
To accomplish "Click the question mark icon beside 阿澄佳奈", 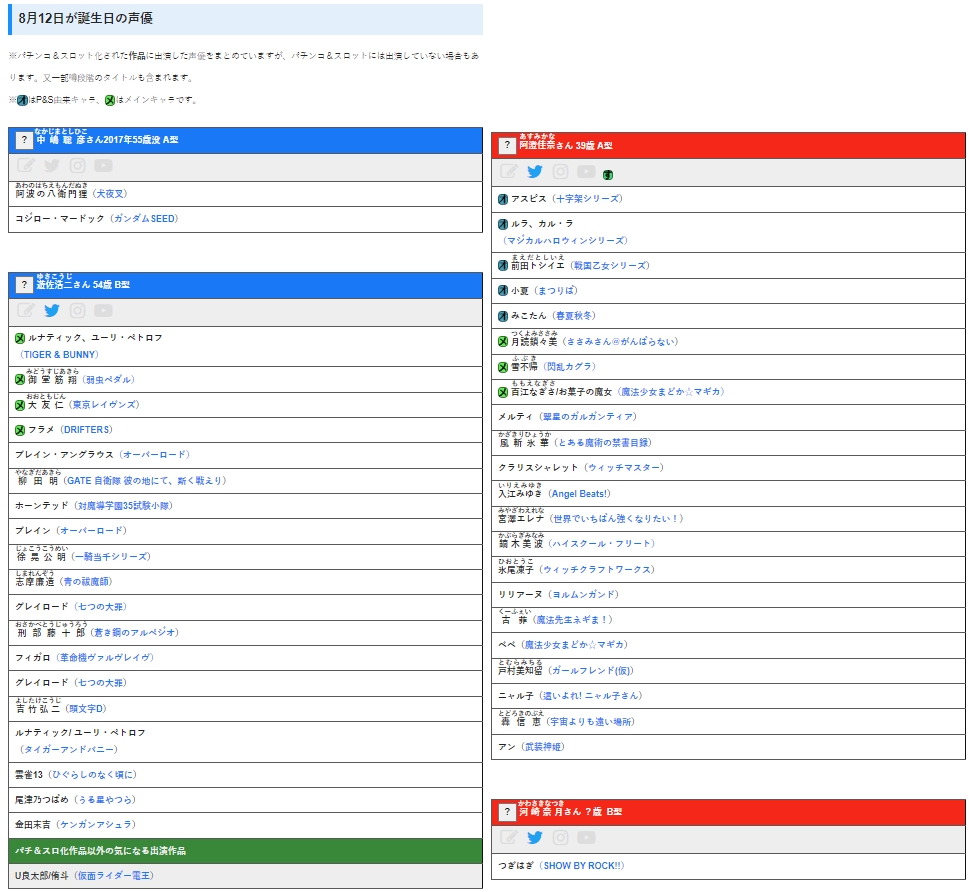I will [507, 145].
